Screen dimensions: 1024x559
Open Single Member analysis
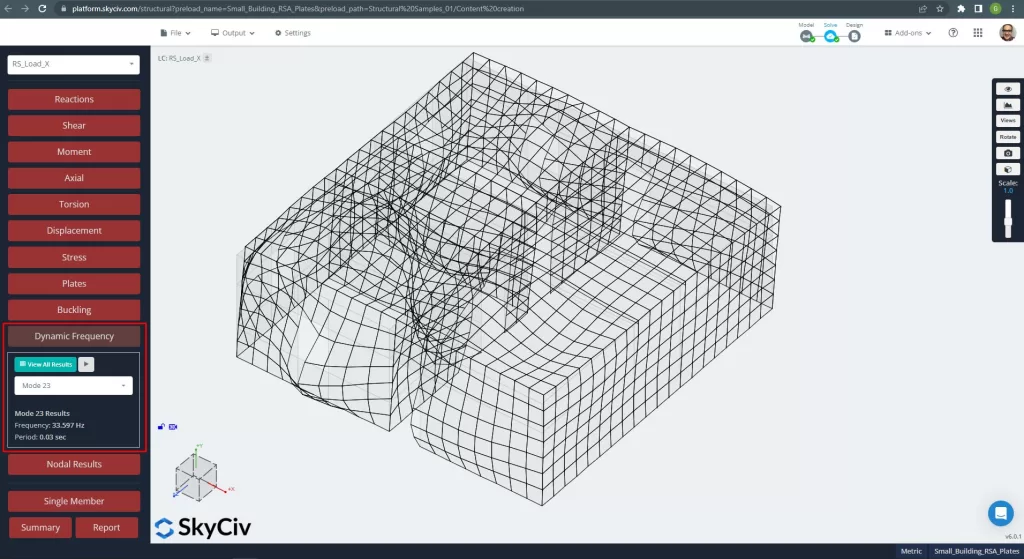tap(74, 501)
